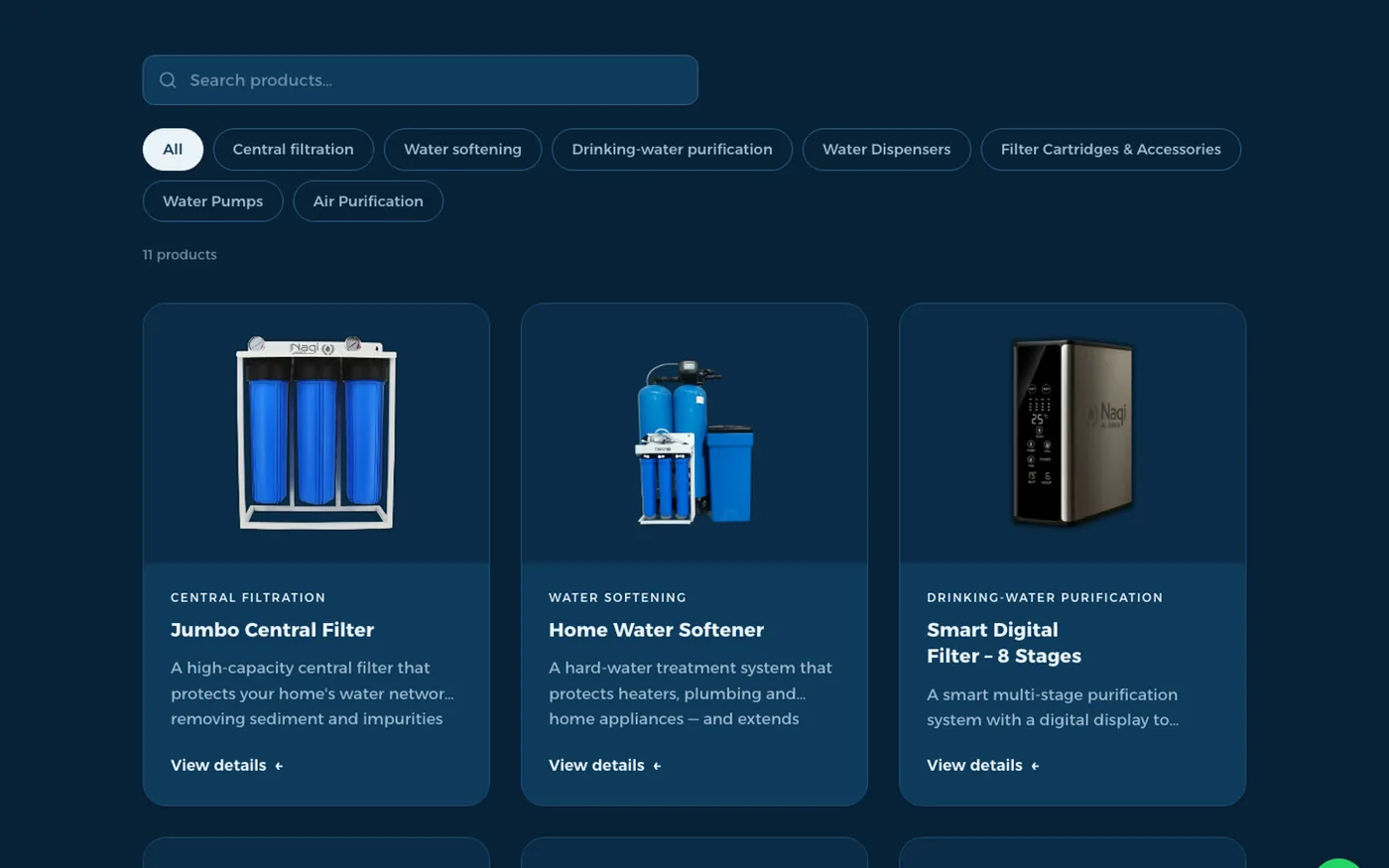Click arrow icon beside Water Softener View details
The image size is (1389, 868).
point(657,766)
